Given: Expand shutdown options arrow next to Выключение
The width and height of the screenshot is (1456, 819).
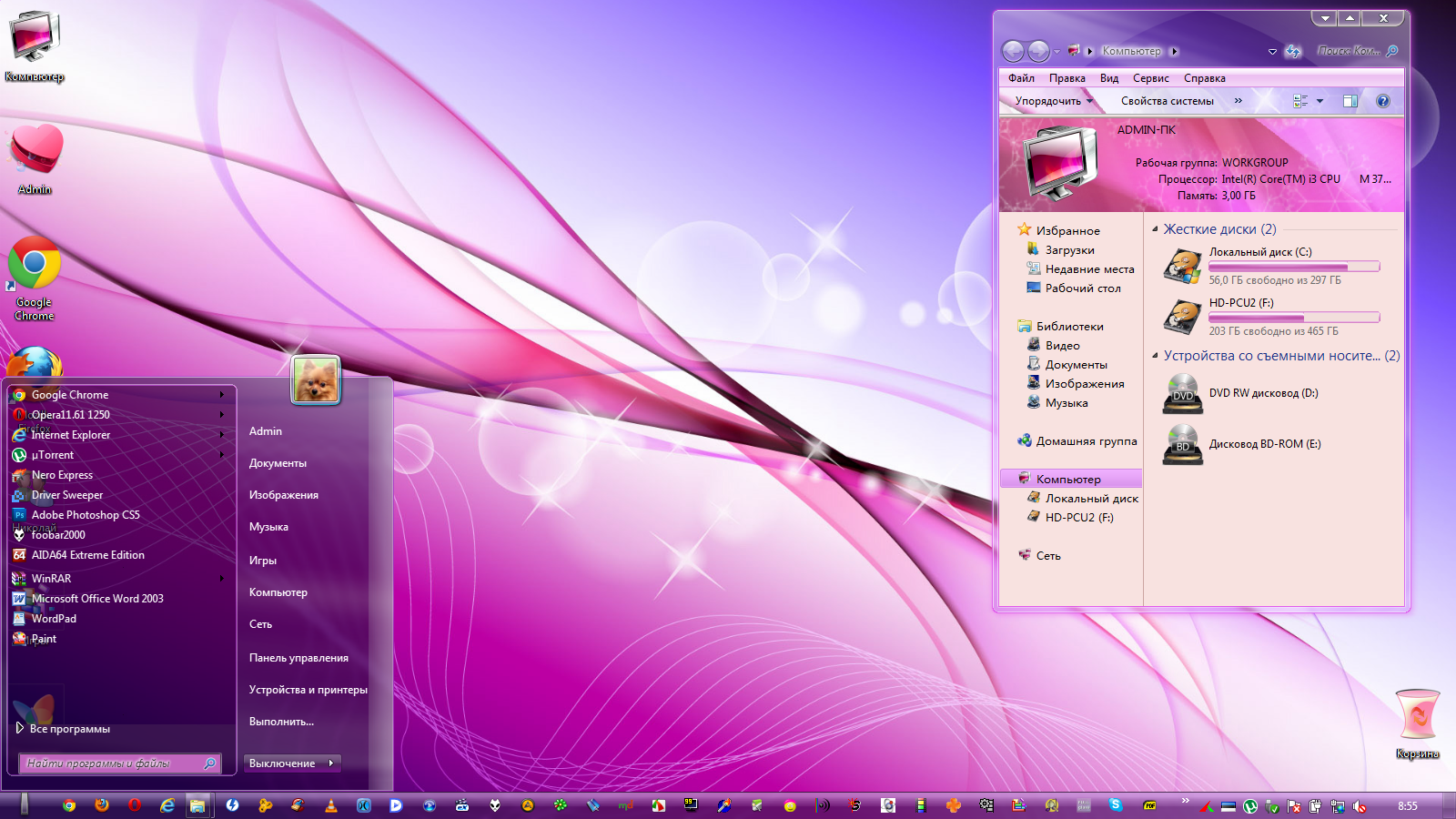Looking at the screenshot, I should 331,763.
